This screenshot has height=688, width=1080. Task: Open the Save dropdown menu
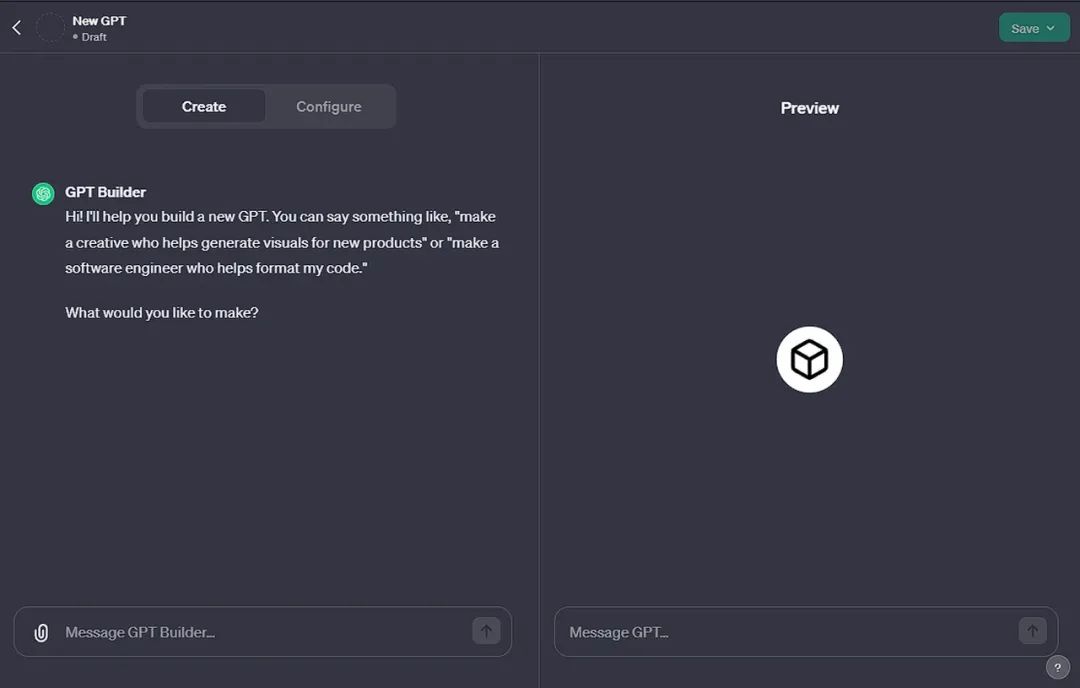tap(1033, 28)
